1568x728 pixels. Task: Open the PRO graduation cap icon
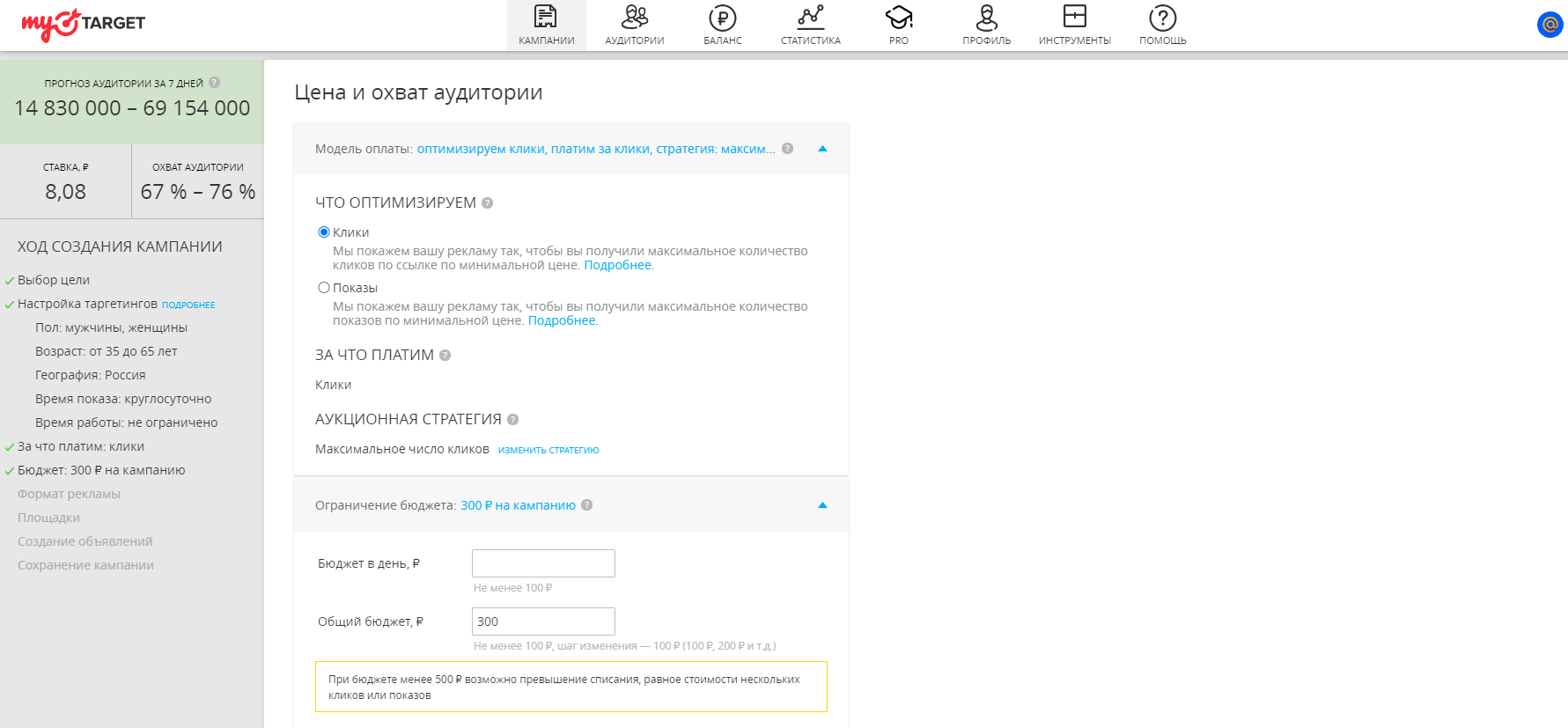point(899,17)
